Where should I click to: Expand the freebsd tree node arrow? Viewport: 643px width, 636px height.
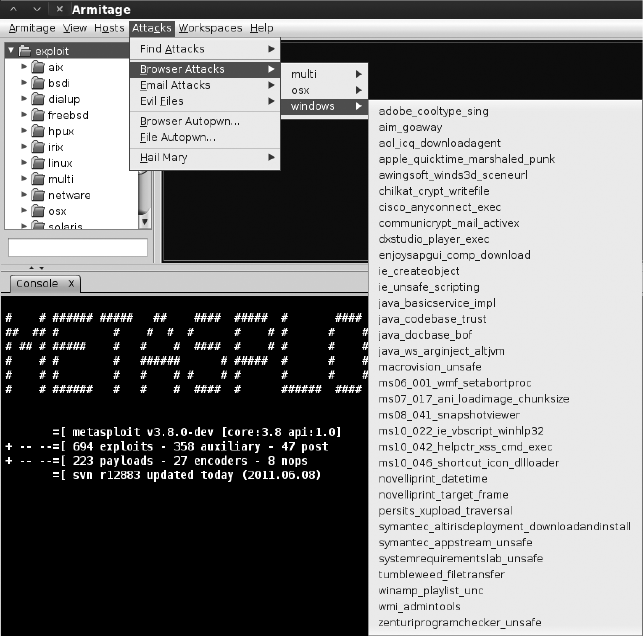point(24,114)
